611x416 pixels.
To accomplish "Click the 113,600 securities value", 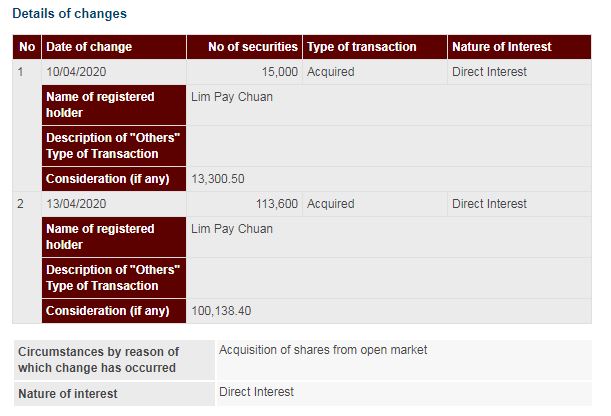I will click(x=276, y=204).
